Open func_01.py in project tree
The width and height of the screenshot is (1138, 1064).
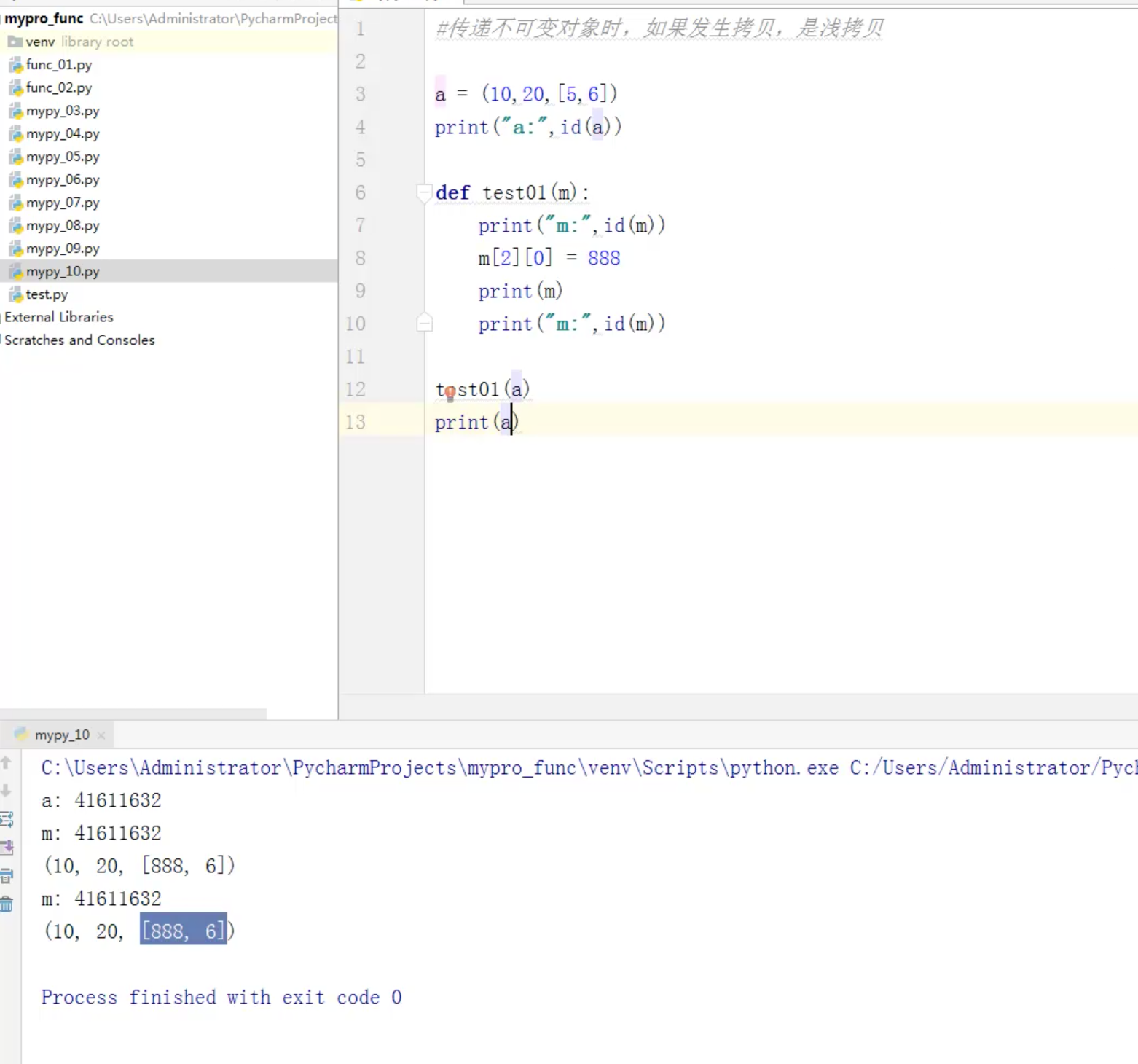click(58, 65)
